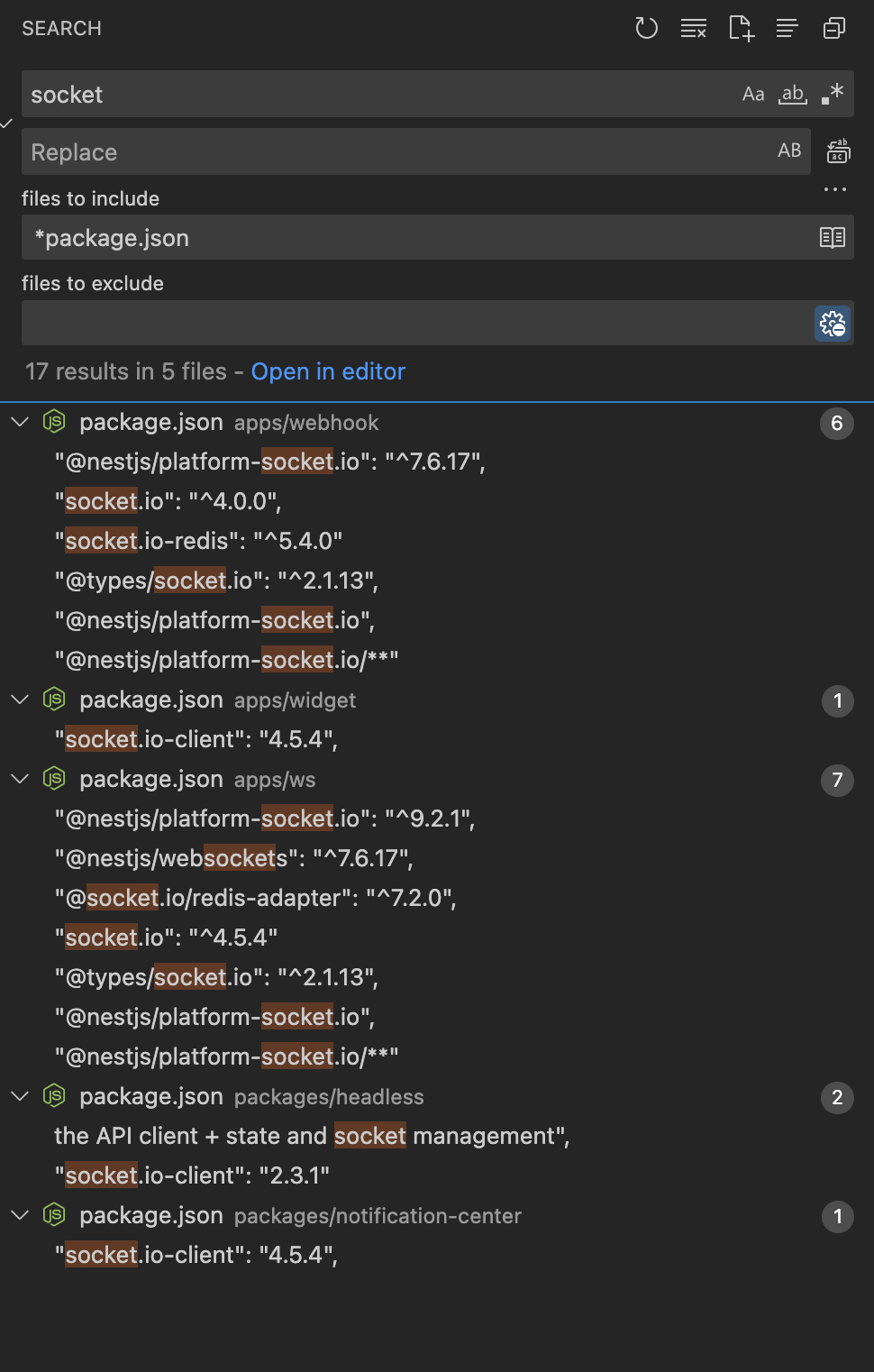Collapse all search results
The width and height of the screenshot is (874, 1372).
pyautogui.click(x=833, y=28)
